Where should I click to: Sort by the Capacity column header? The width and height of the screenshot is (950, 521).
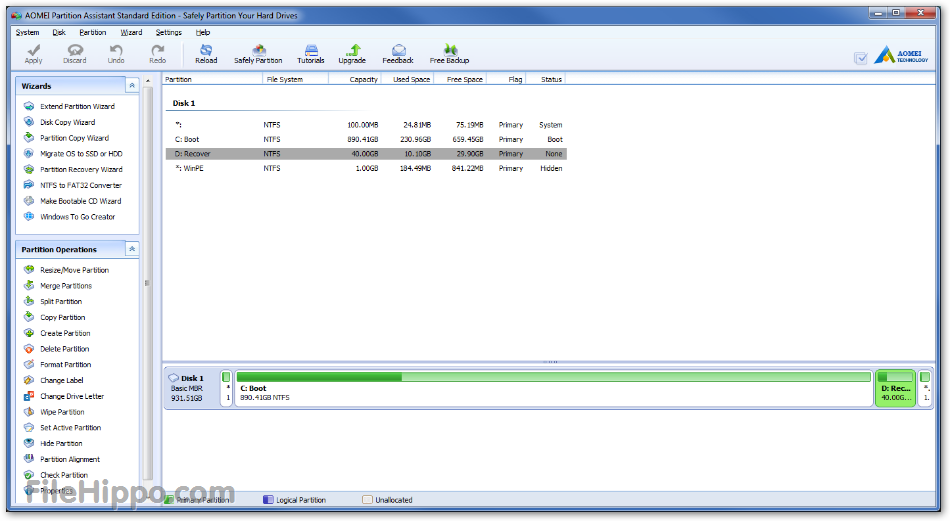pyautogui.click(x=355, y=79)
